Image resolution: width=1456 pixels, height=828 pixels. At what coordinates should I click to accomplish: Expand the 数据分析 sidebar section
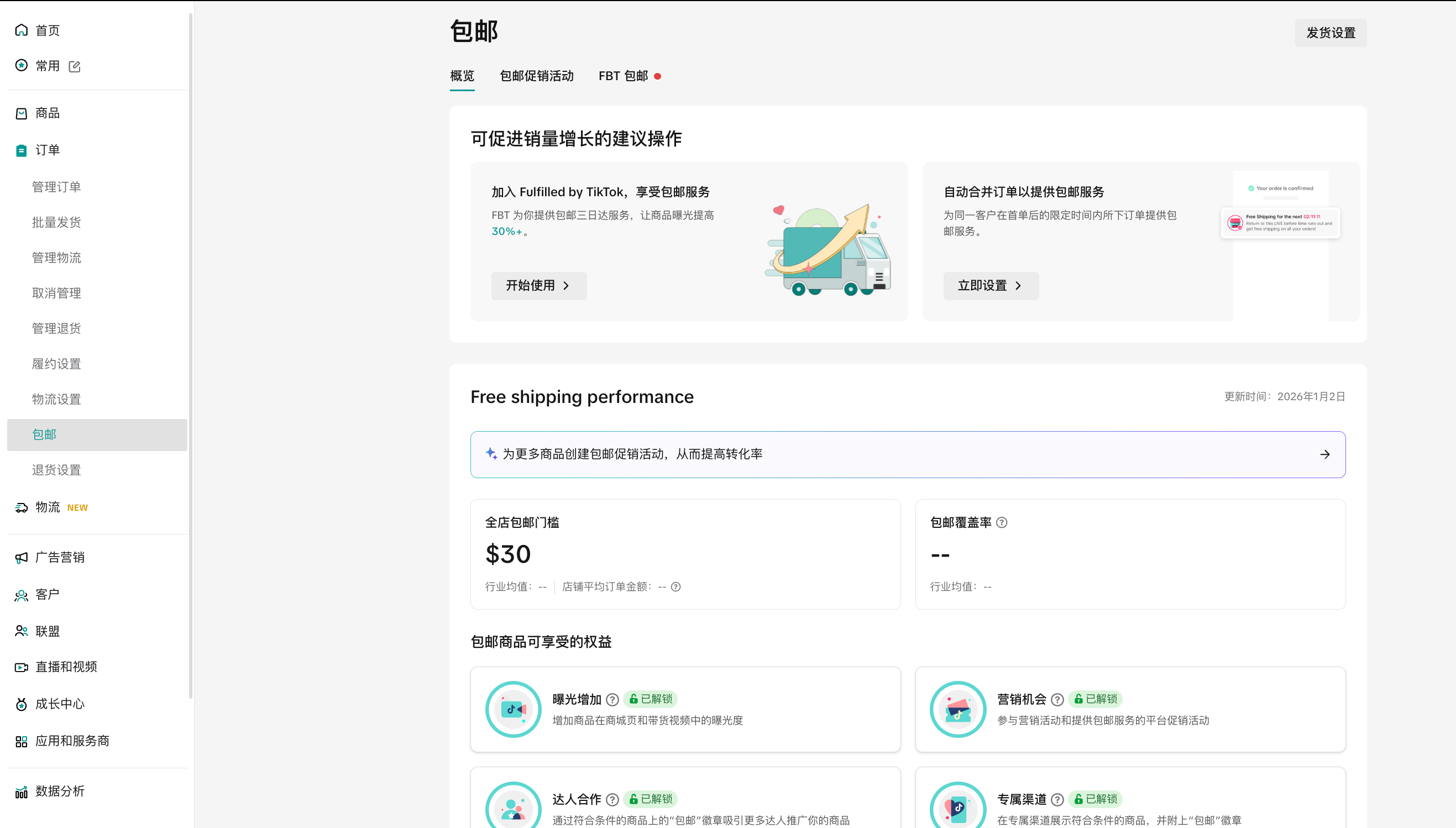60,791
